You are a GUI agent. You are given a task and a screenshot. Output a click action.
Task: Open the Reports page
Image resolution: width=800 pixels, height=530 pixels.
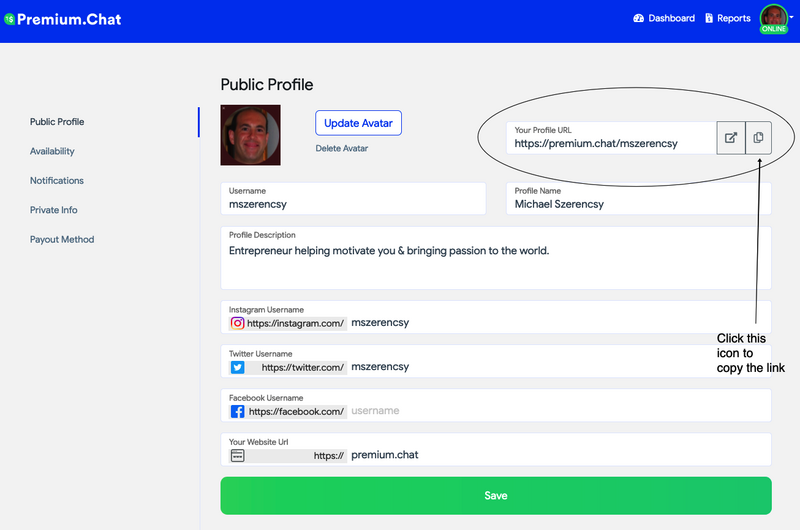pos(728,18)
